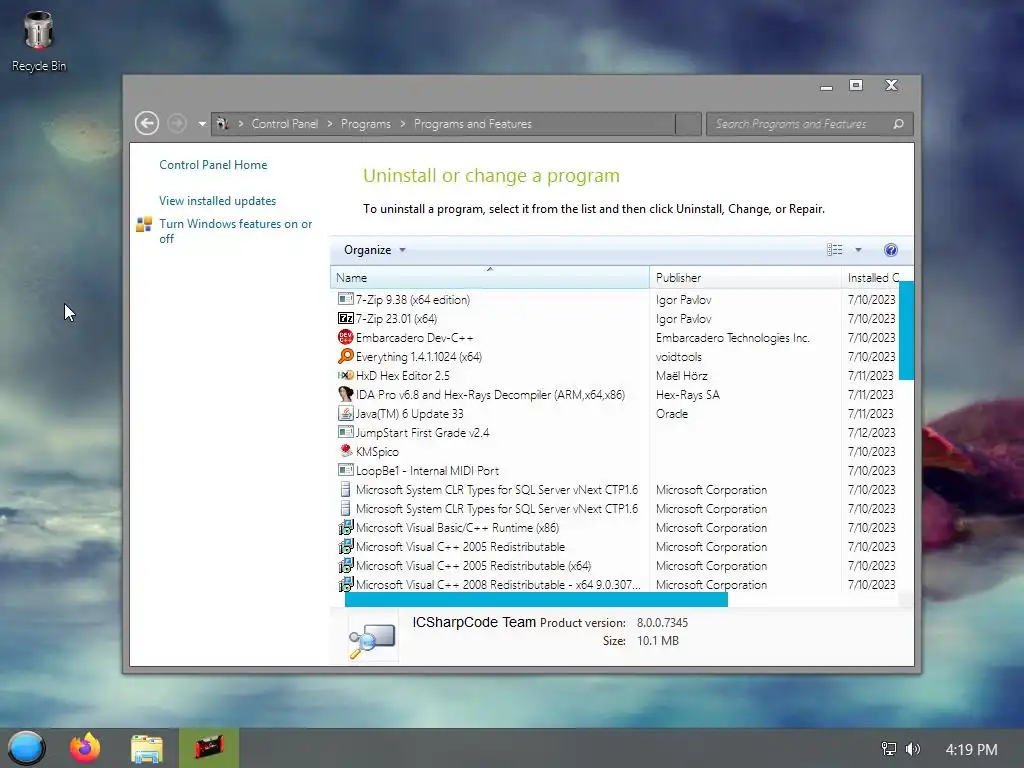Select Visual C++ 2005 Redistributable (x64) icon

tap(345, 566)
